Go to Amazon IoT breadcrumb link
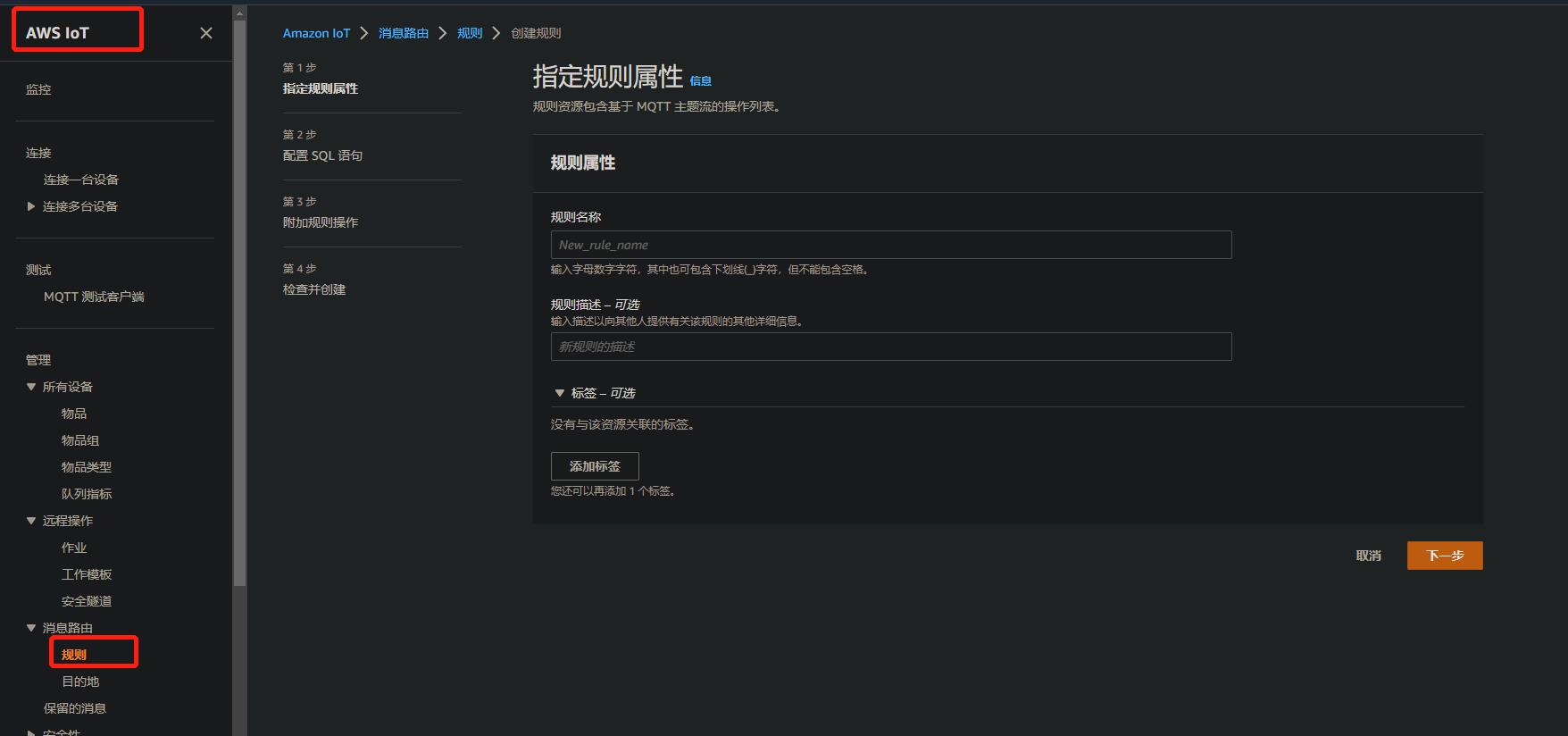This screenshot has height=736, width=1568. point(316,33)
